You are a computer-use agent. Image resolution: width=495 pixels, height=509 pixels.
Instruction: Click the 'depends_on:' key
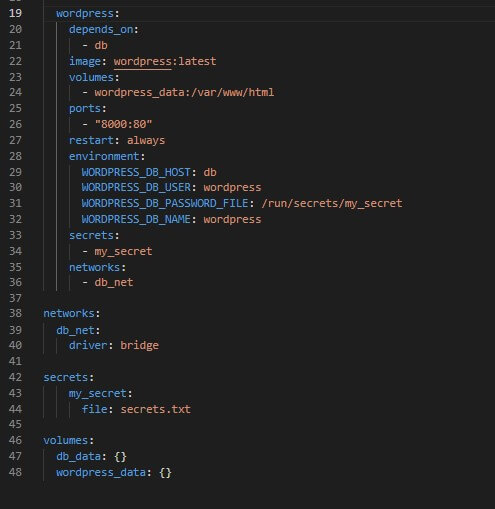tap(104, 29)
